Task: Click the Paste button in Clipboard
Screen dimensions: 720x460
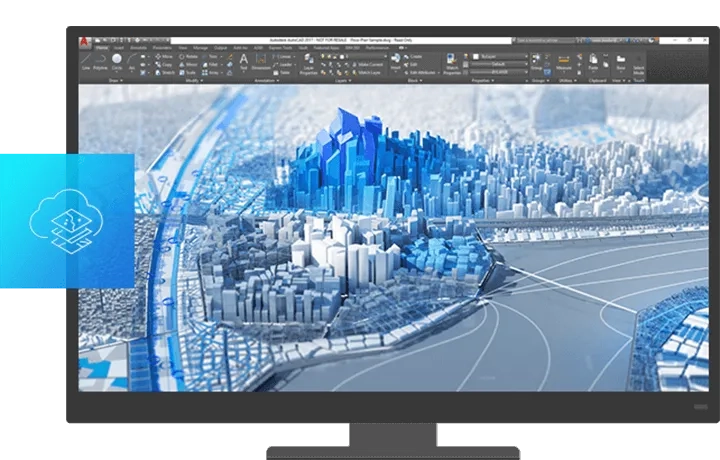Action: click(592, 62)
